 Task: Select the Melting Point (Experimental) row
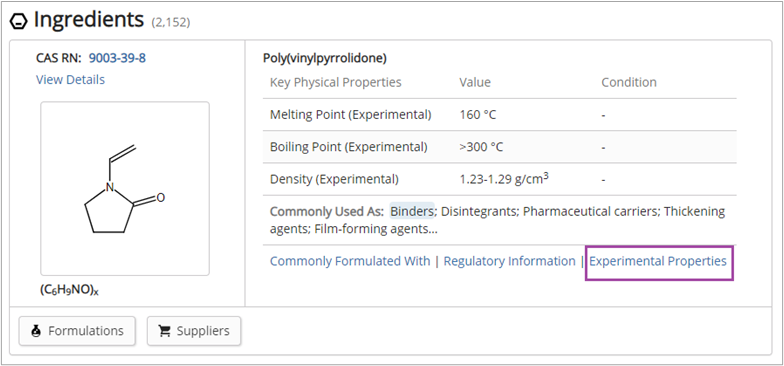click(500, 114)
